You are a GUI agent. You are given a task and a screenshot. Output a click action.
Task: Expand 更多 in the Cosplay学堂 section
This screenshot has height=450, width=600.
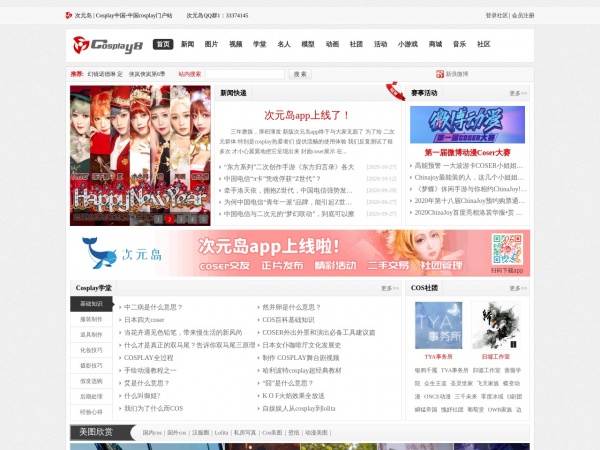(x=389, y=288)
